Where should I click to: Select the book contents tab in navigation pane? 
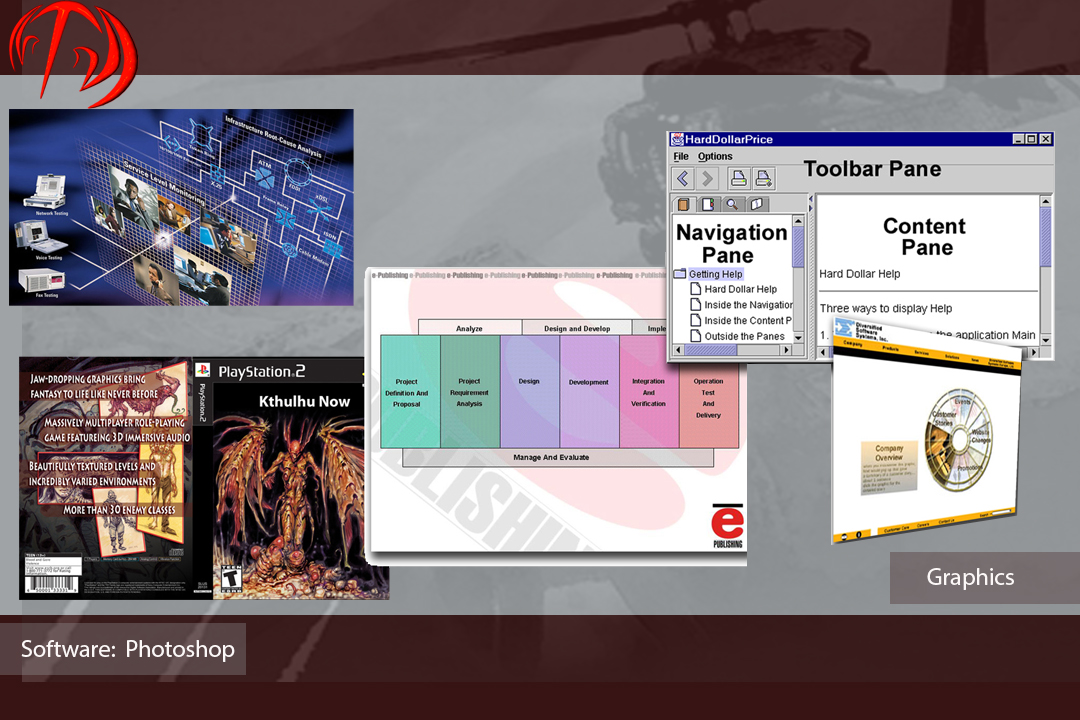click(x=683, y=204)
